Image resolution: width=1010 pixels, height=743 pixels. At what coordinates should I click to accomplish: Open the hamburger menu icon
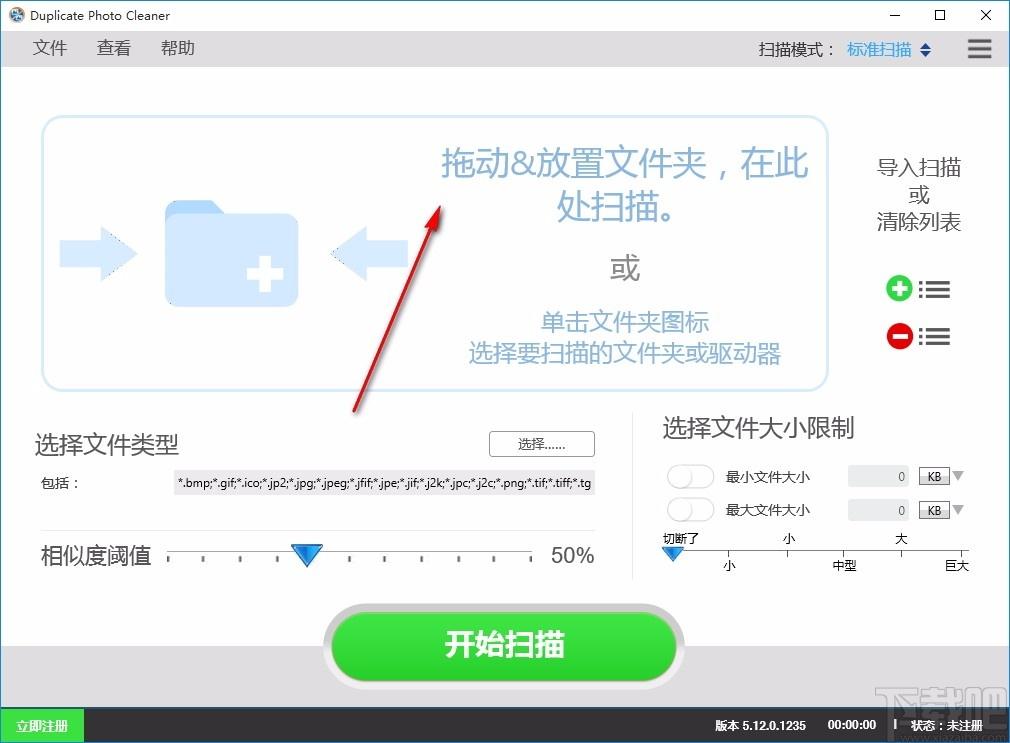(979, 49)
